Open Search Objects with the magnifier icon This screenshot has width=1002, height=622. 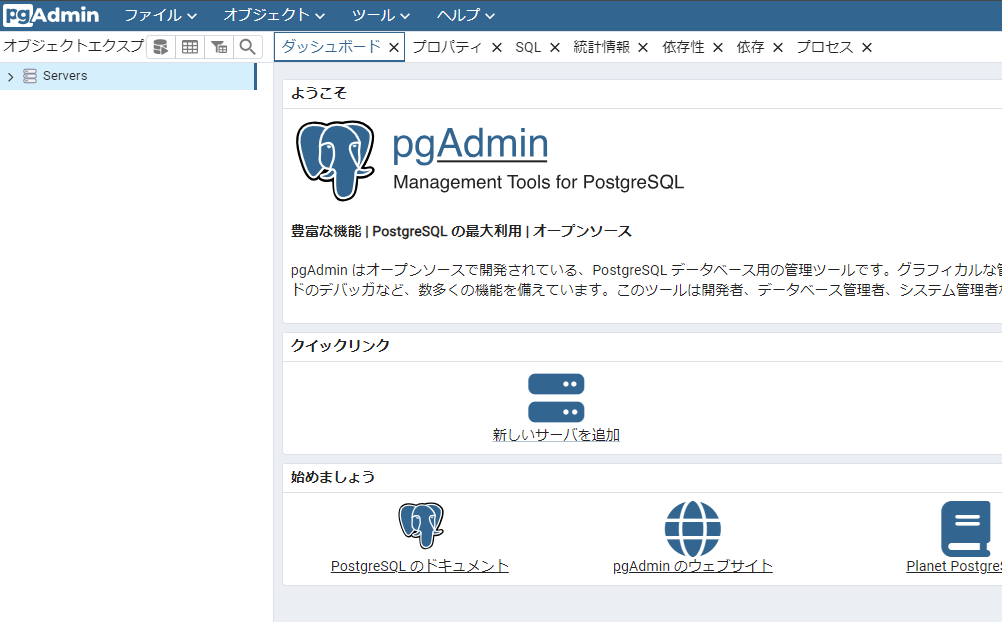tap(247, 46)
